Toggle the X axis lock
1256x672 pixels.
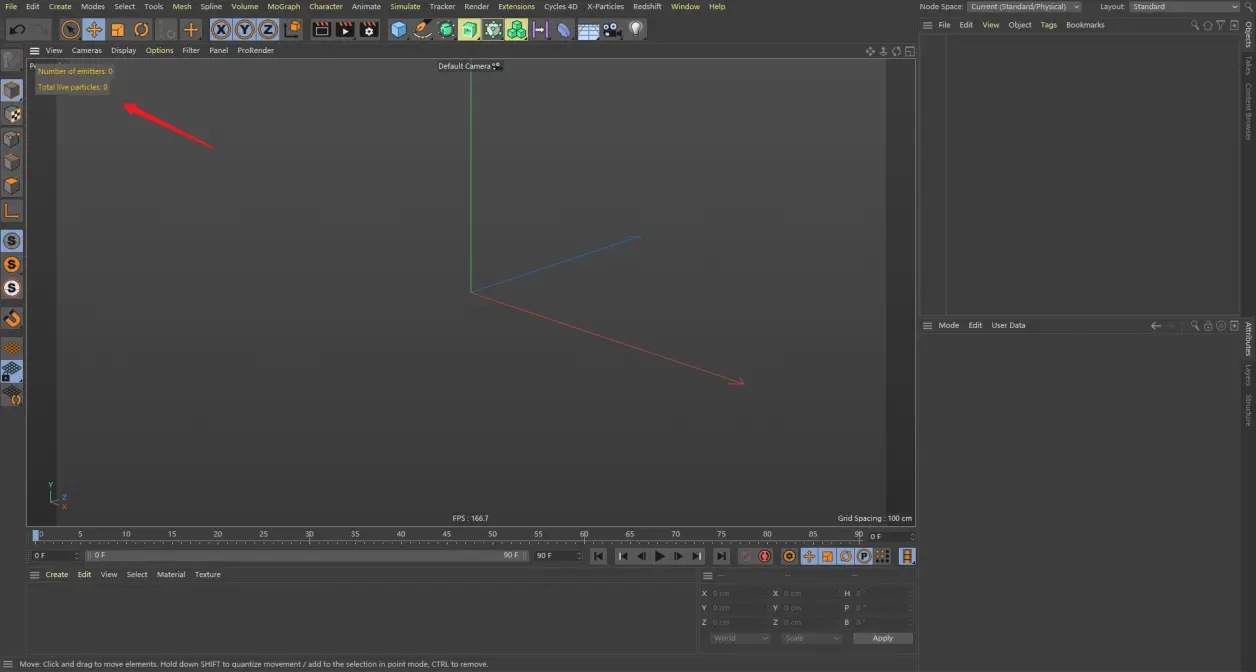(220, 29)
